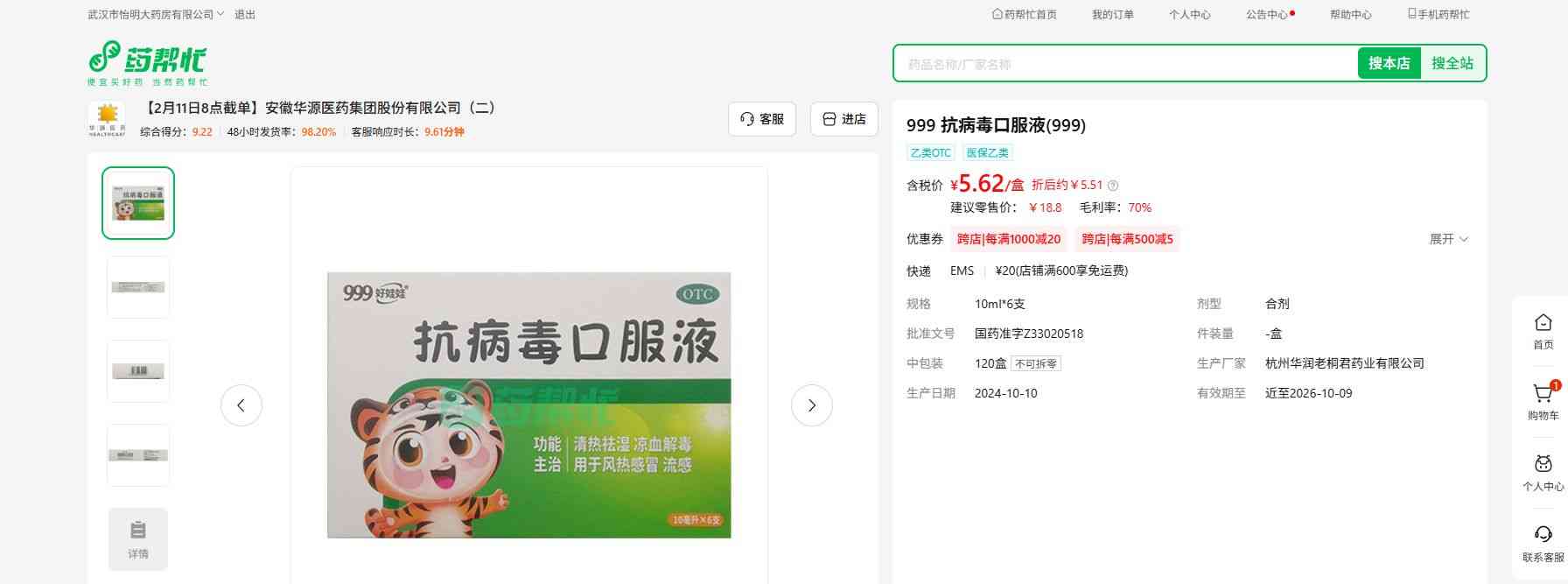Show next product image with right arrow
Image resolution: width=1568 pixels, height=584 pixels.
(811, 405)
